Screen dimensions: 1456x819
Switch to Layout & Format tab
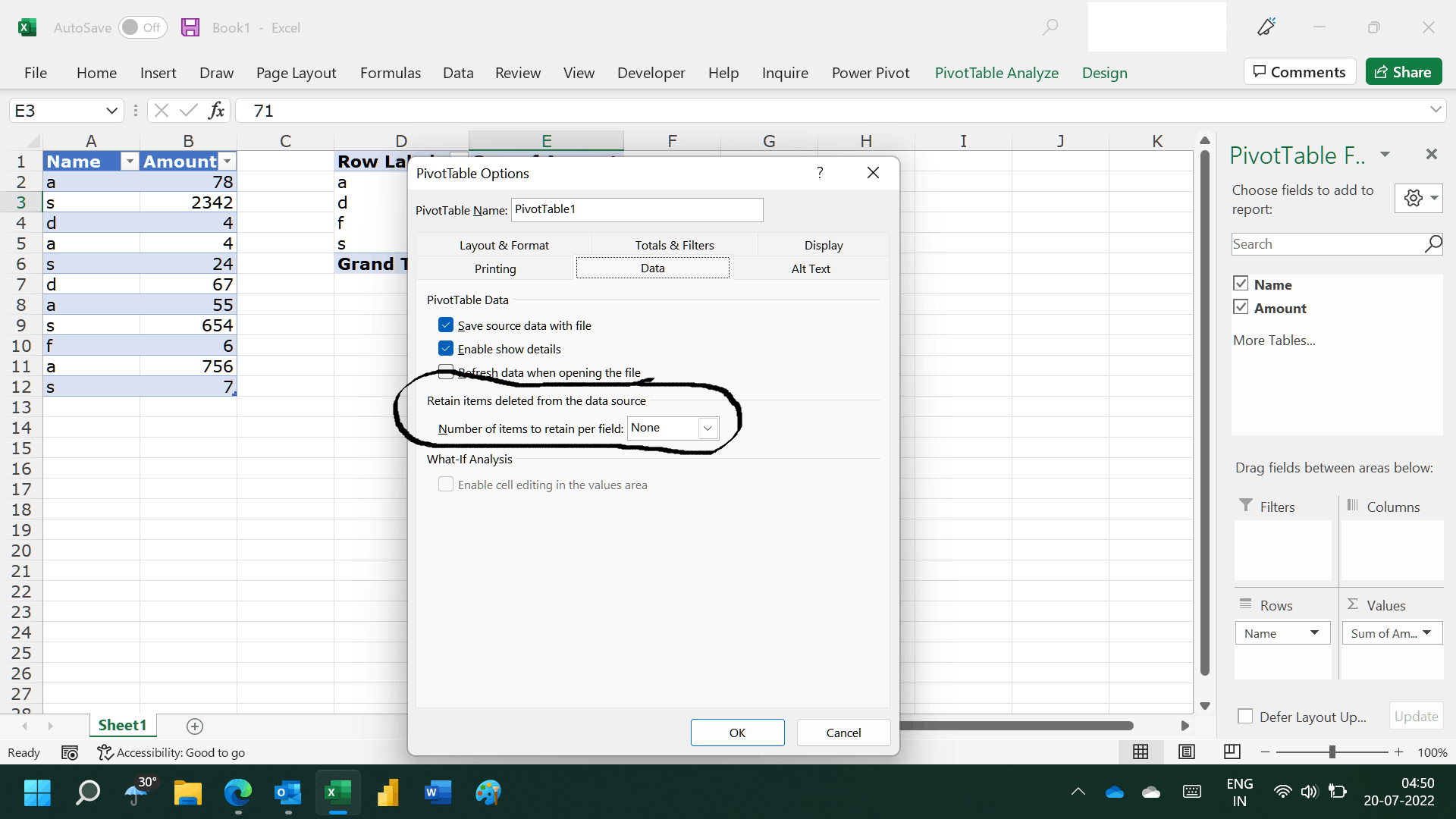pyautogui.click(x=504, y=245)
